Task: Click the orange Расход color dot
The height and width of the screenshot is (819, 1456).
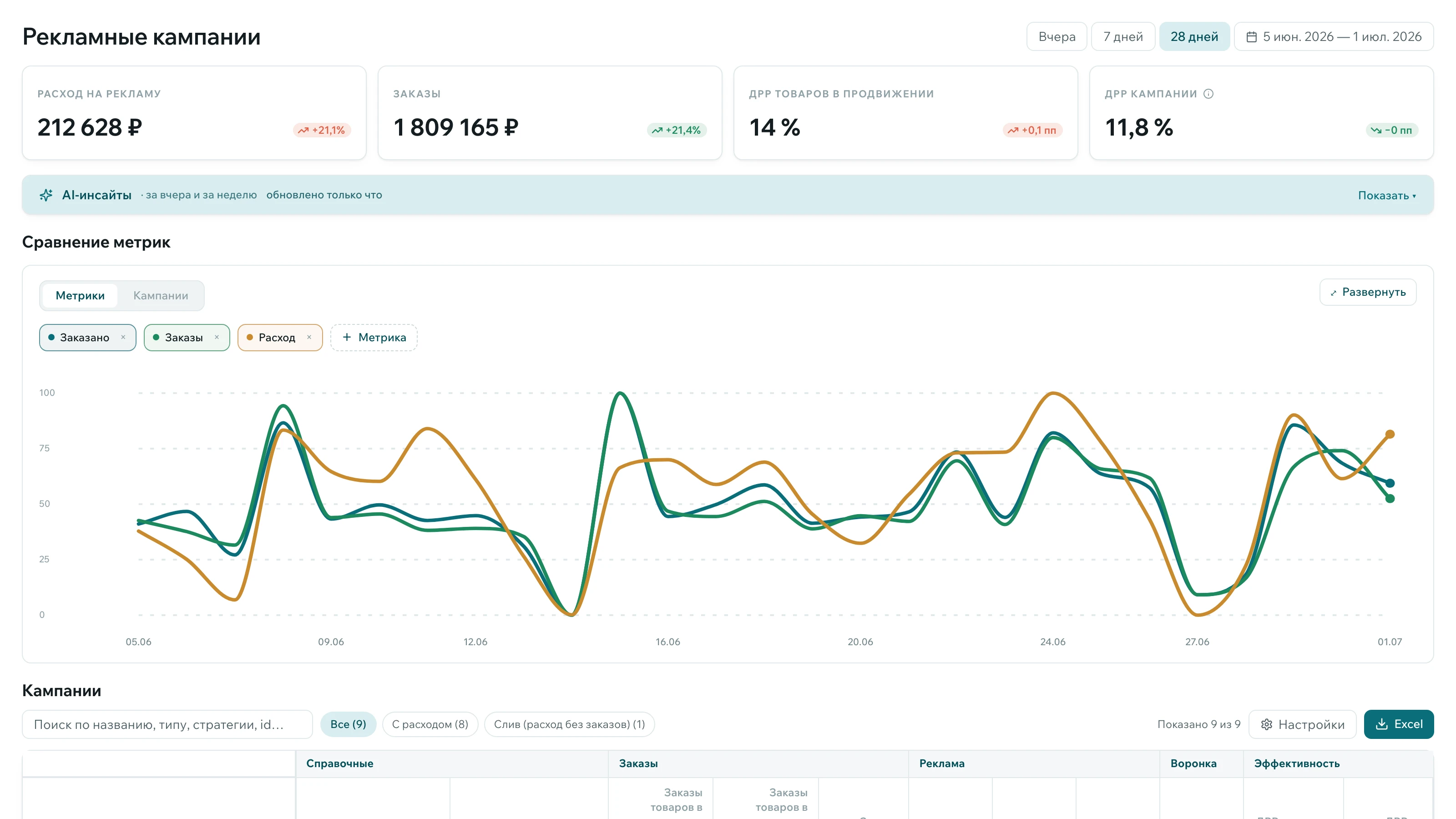Action: (x=250, y=338)
